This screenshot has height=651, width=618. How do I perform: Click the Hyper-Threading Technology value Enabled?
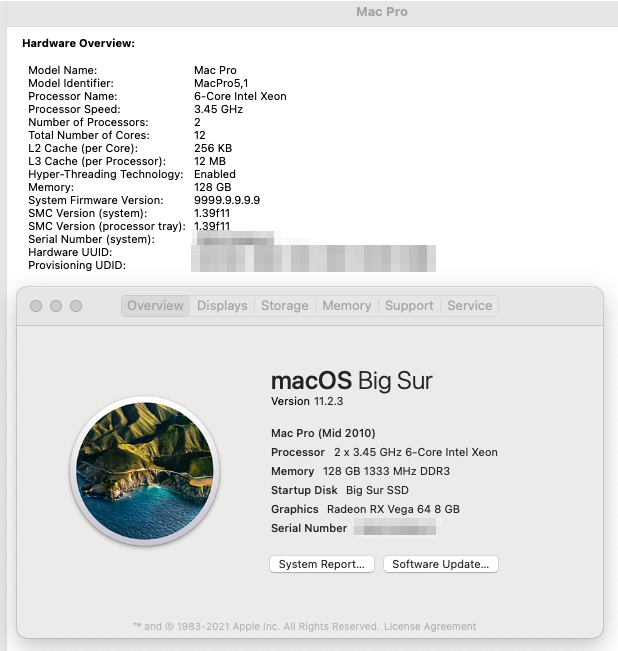click(x=215, y=174)
